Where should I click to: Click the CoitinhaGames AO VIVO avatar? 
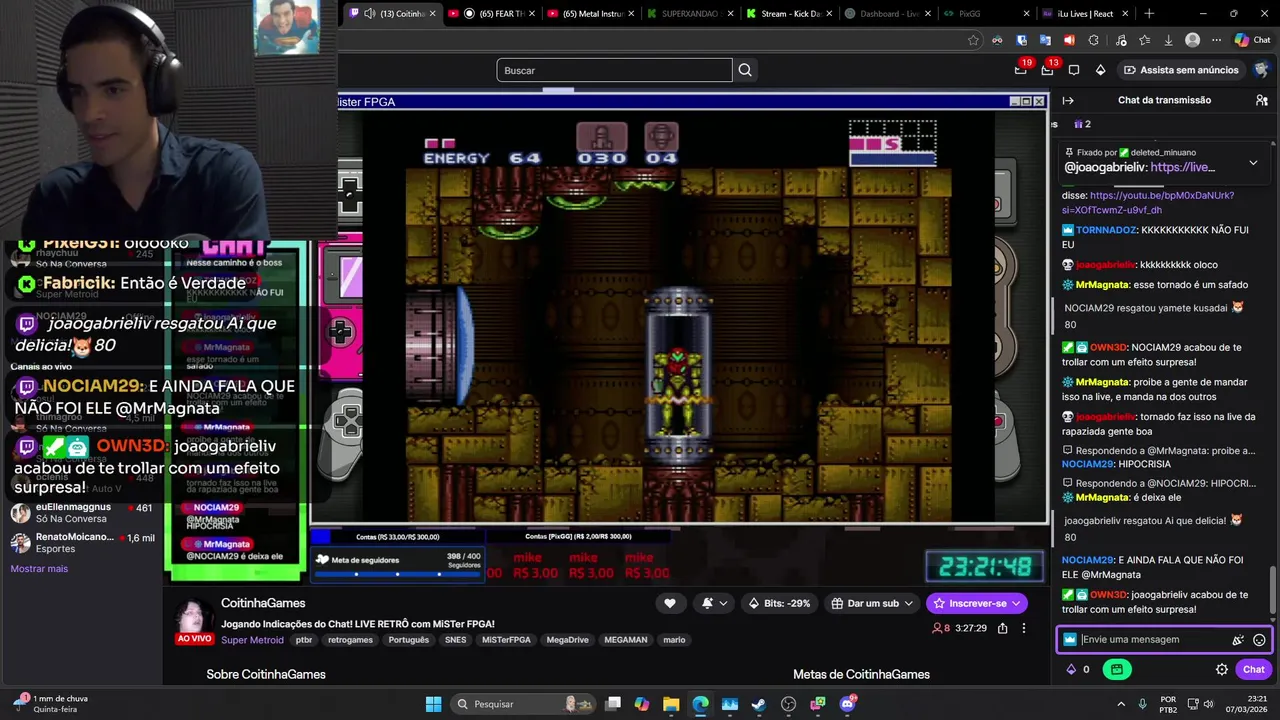(x=194, y=622)
